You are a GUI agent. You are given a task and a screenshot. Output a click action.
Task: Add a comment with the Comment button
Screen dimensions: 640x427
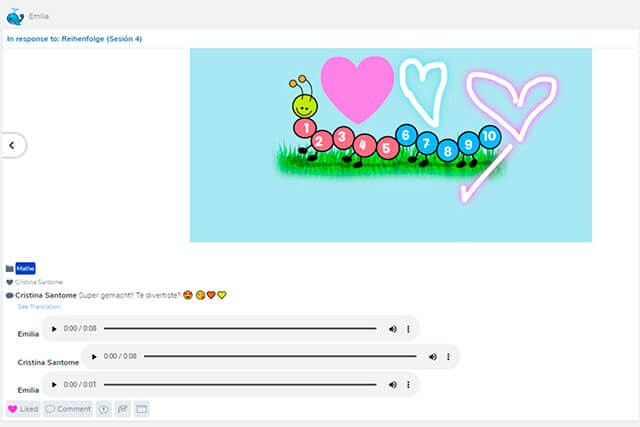68,409
